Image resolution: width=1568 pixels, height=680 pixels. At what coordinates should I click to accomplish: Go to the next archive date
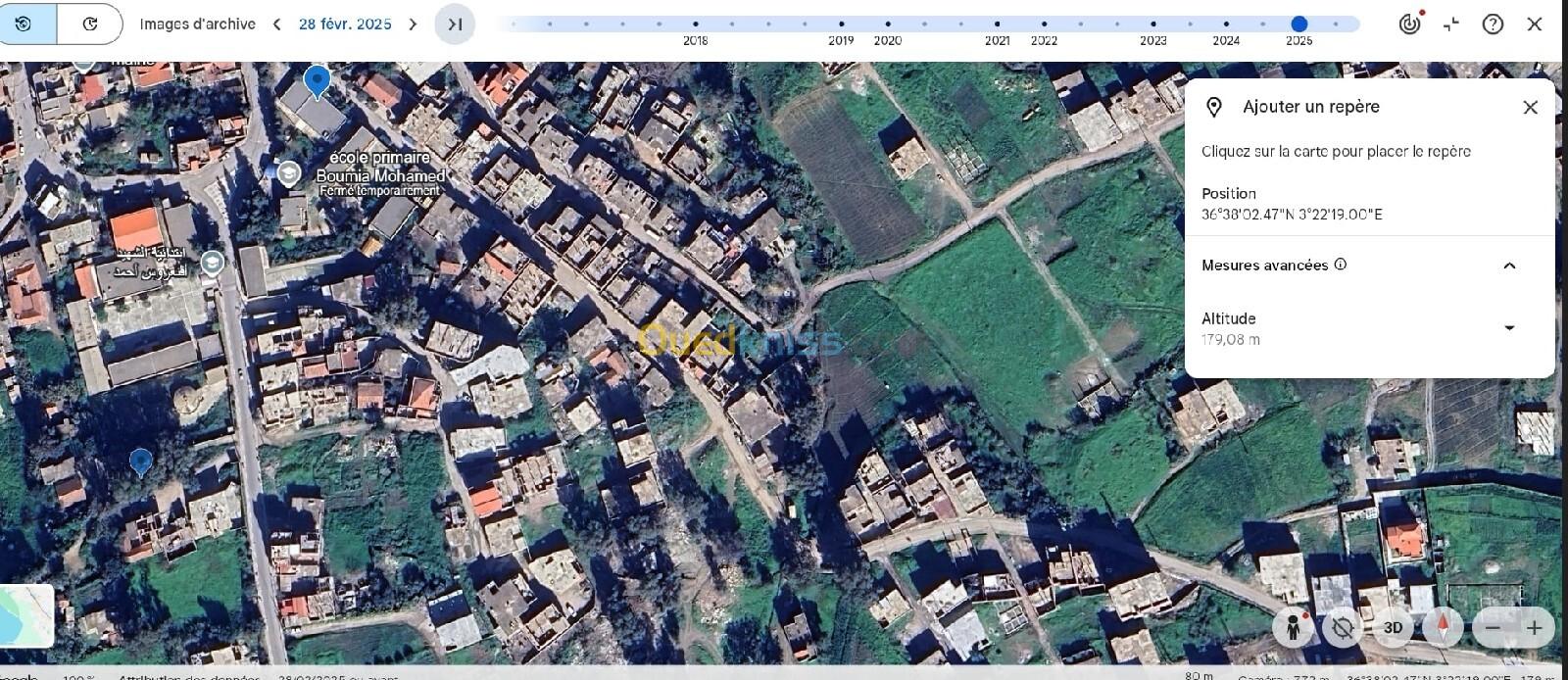(413, 24)
